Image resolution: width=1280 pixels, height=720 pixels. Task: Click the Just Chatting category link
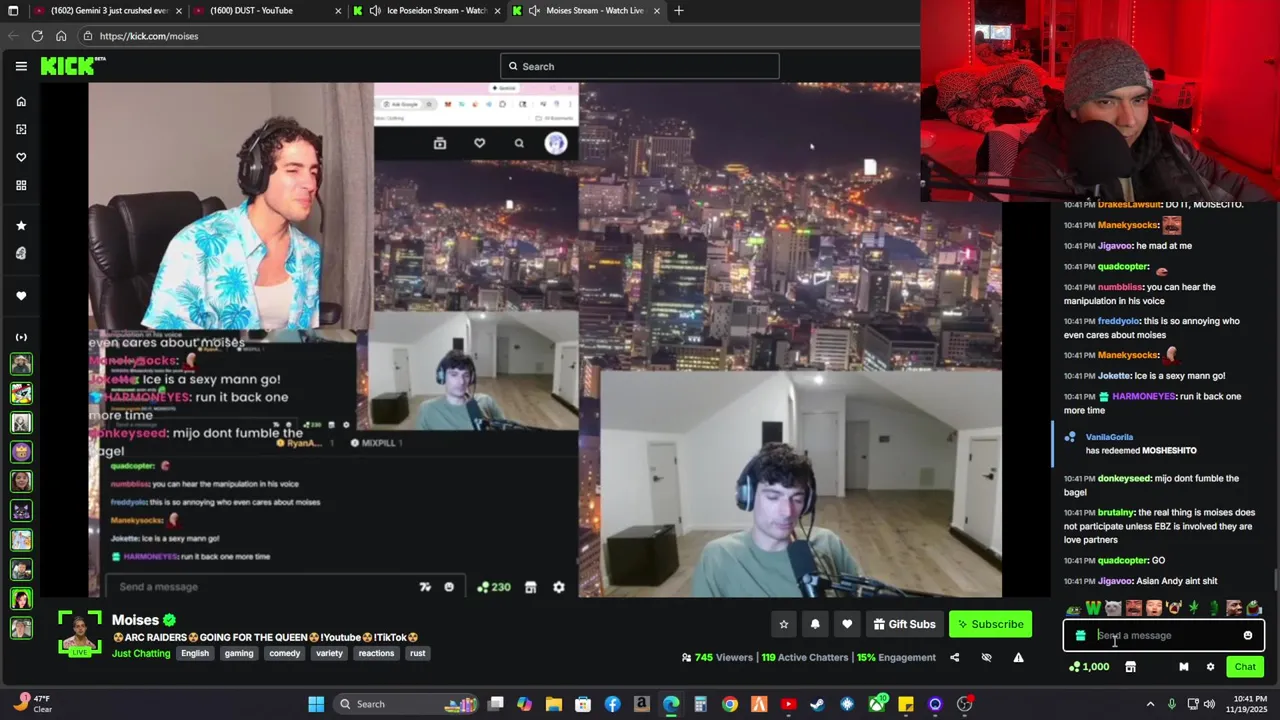(x=141, y=653)
